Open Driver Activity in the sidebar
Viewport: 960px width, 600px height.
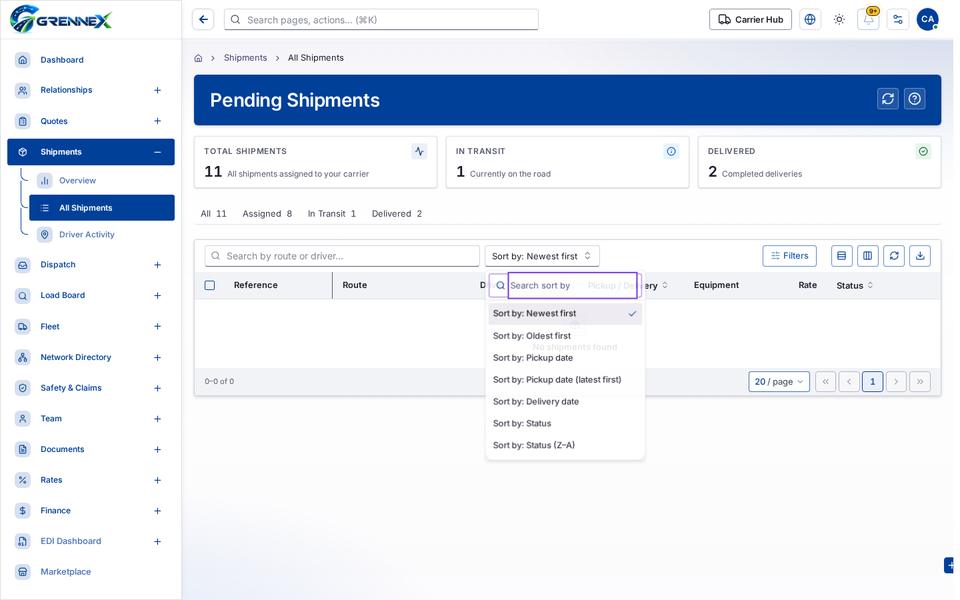[86, 234]
